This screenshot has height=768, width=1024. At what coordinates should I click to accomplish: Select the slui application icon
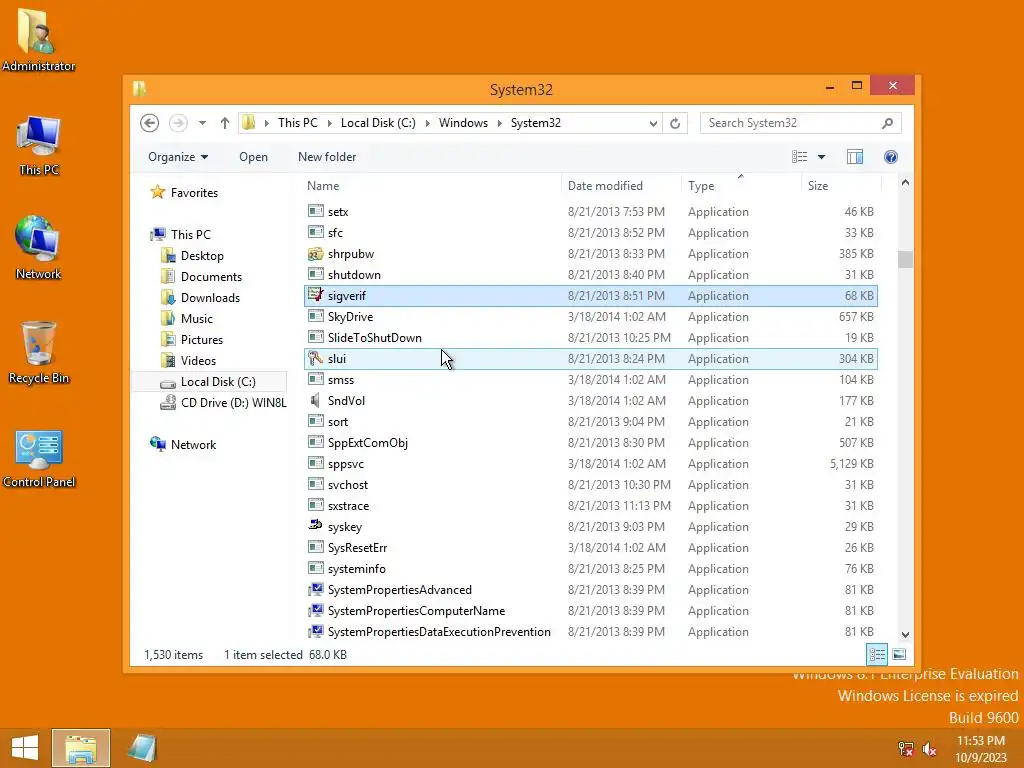(315, 359)
